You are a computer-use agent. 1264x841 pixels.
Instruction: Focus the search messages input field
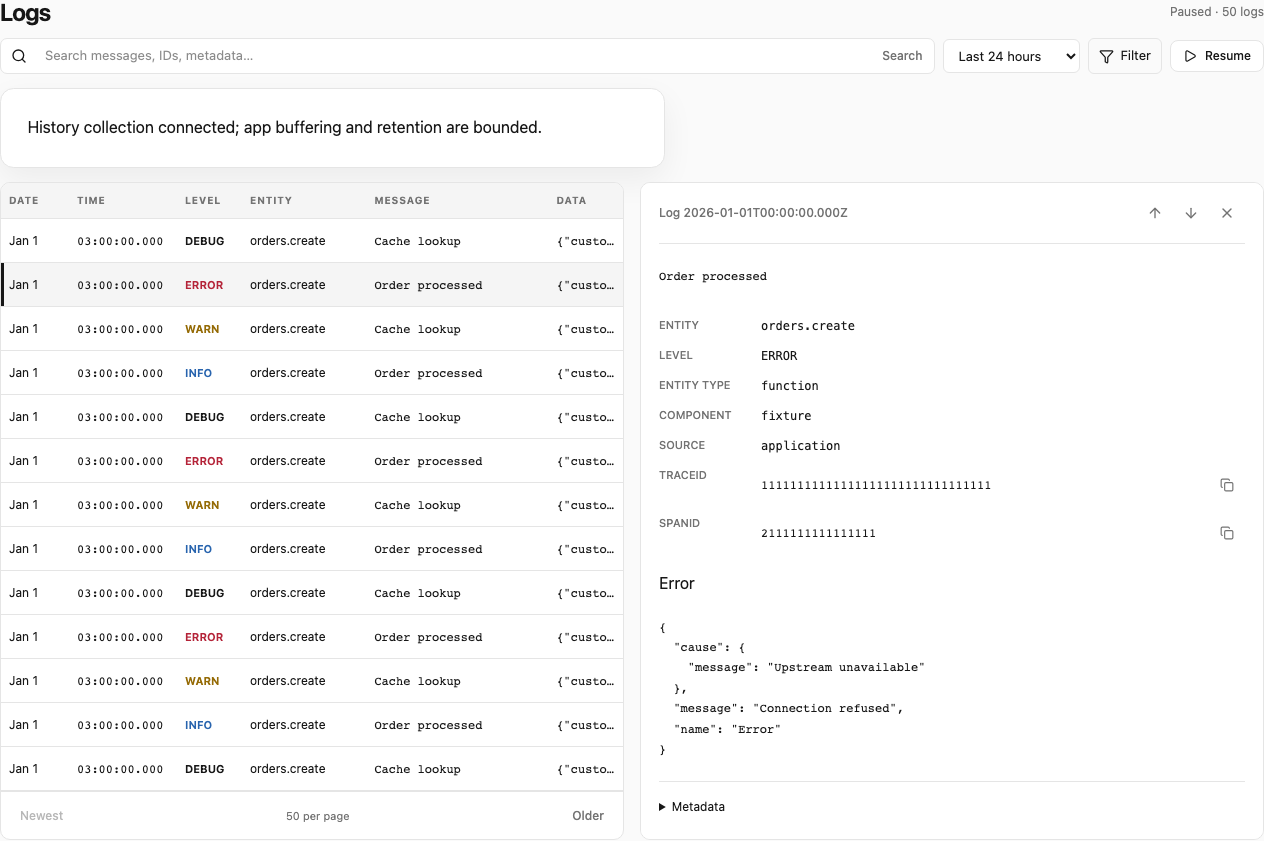point(455,56)
